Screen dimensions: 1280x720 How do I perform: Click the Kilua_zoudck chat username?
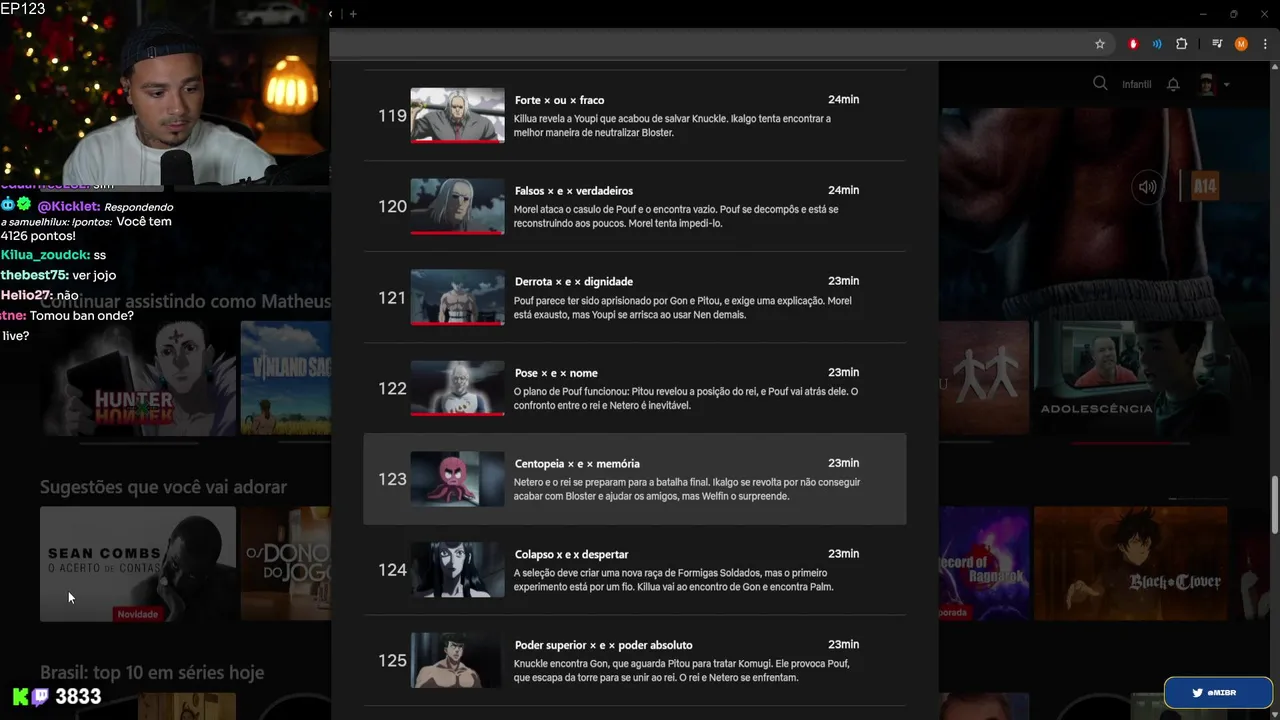(x=45, y=255)
